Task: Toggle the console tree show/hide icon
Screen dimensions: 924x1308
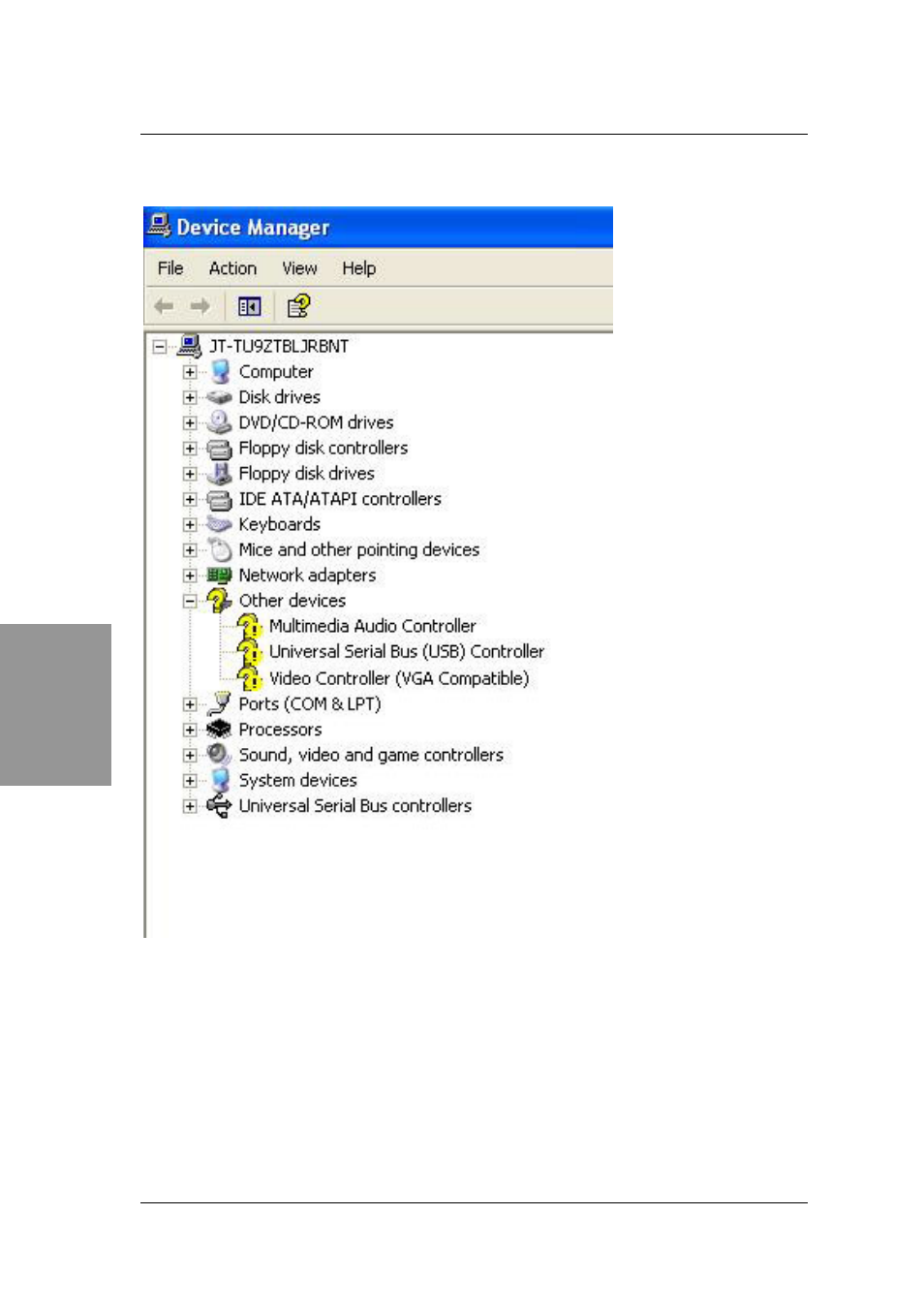Action: (x=249, y=306)
